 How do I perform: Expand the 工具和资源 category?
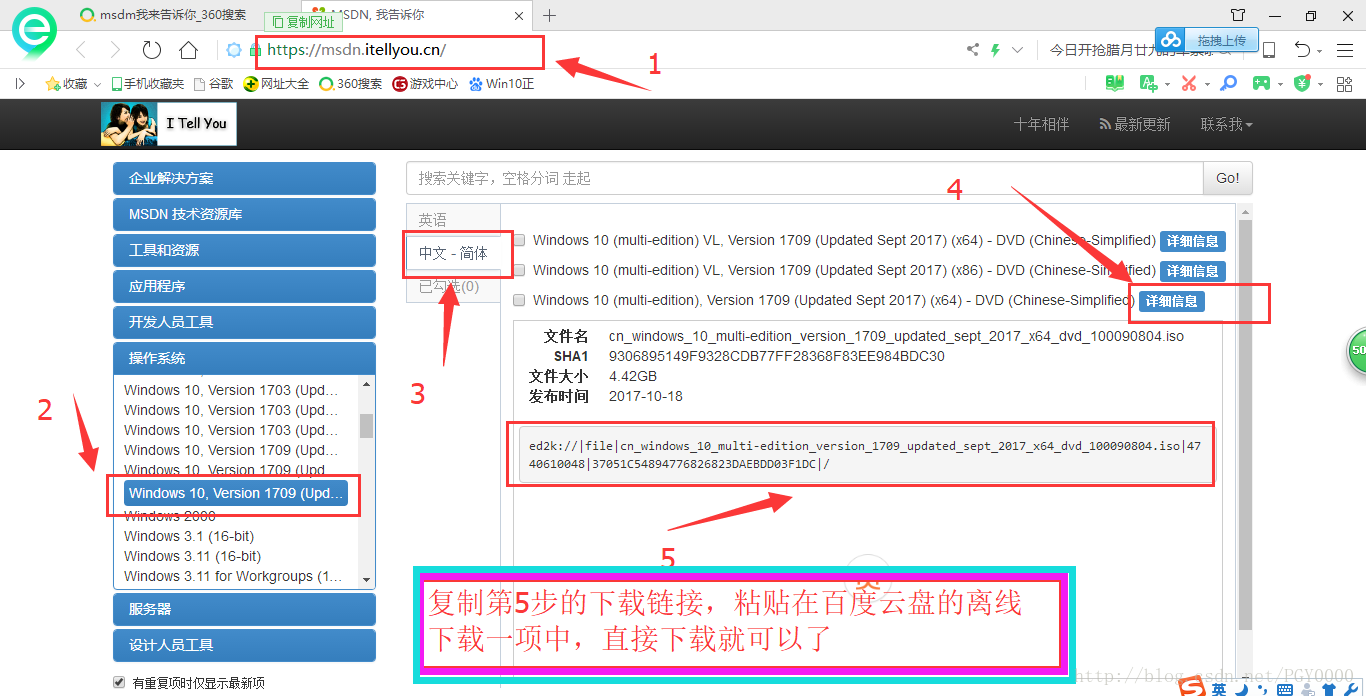click(244, 250)
